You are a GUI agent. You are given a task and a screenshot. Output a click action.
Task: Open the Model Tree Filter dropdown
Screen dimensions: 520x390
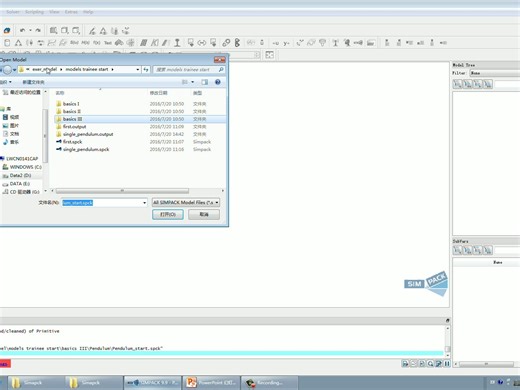click(x=495, y=73)
